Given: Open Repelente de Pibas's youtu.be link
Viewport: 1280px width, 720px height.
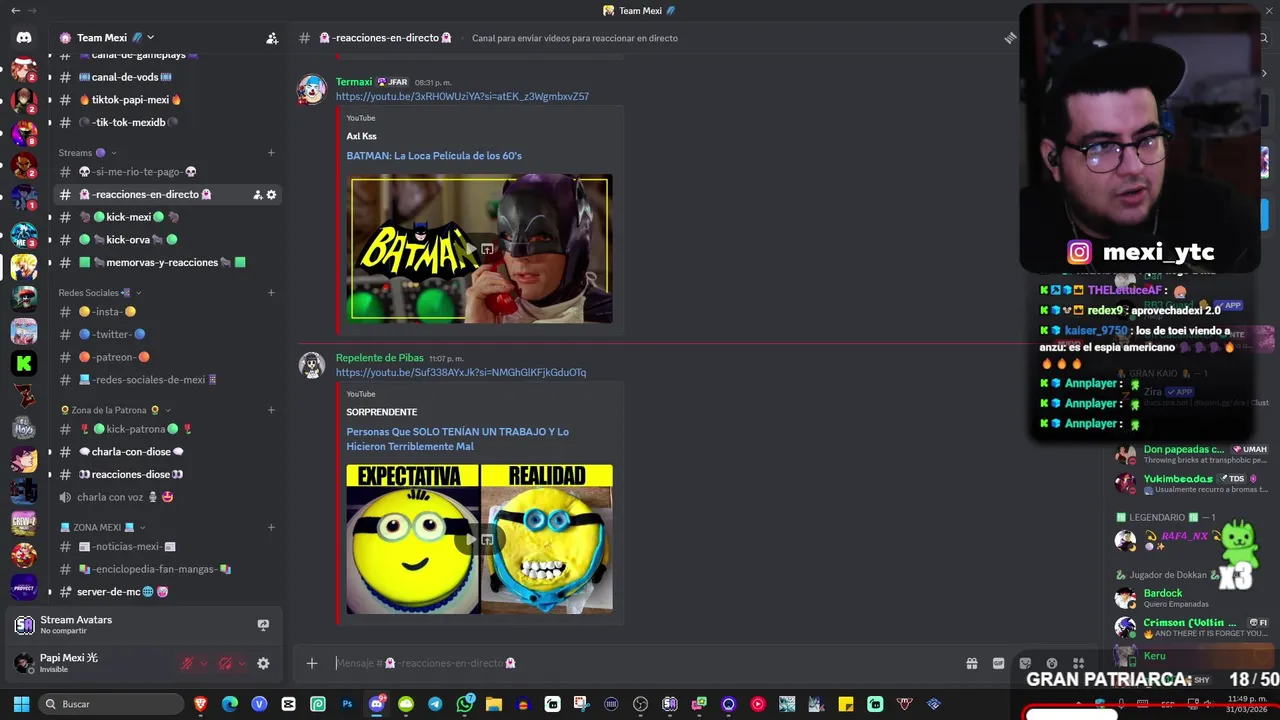Looking at the screenshot, I should 461,373.
